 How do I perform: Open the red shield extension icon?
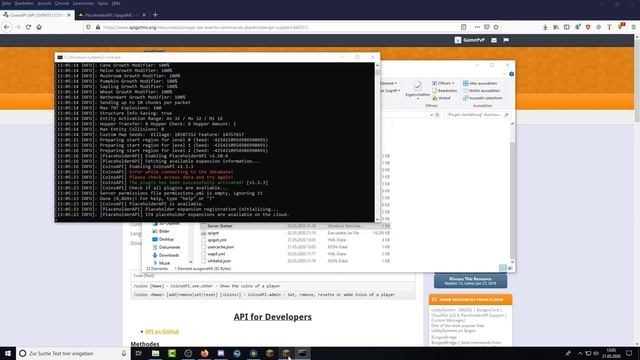click(x=588, y=27)
